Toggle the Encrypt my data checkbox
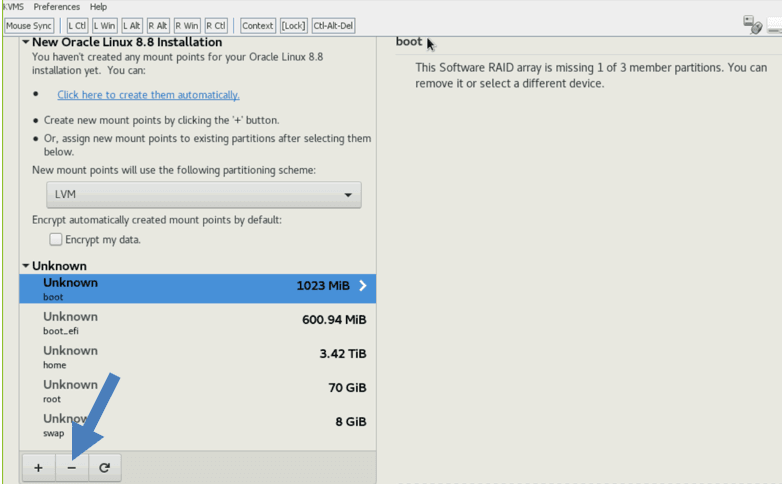 point(55,240)
